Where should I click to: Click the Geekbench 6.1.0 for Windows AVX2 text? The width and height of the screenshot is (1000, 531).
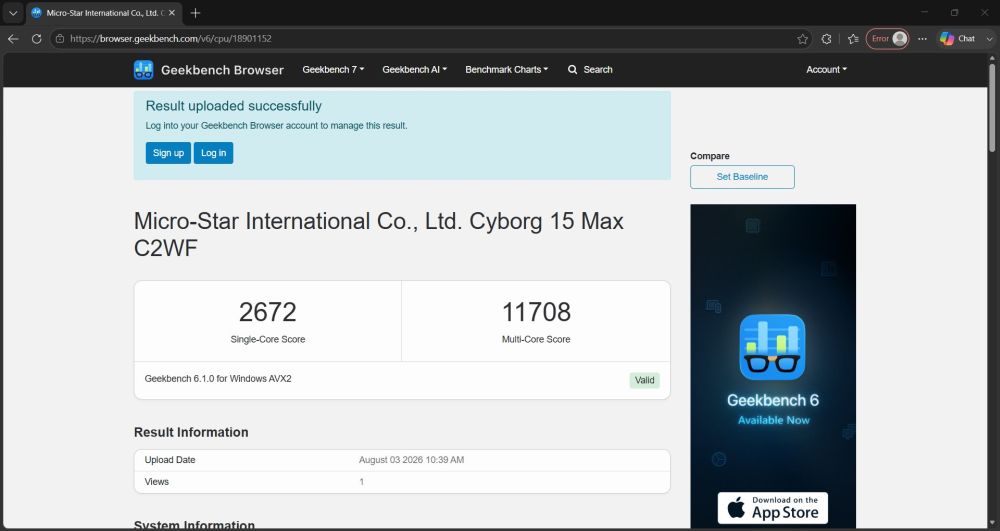(x=218, y=379)
